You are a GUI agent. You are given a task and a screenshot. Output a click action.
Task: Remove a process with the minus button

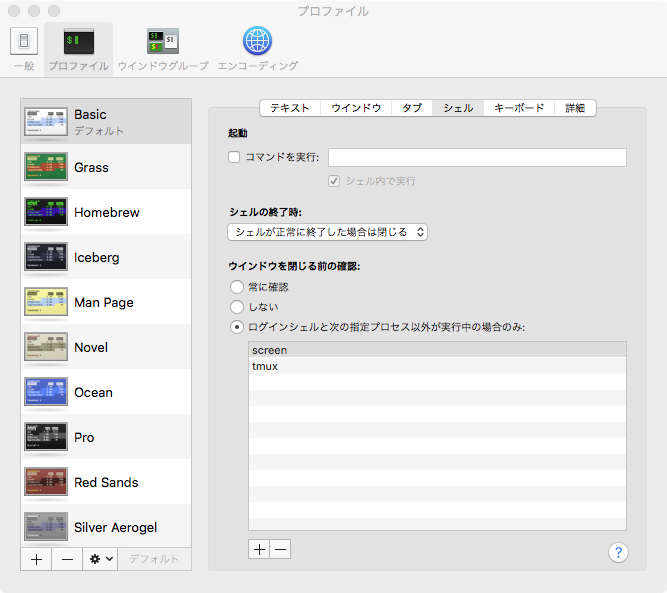point(280,549)
